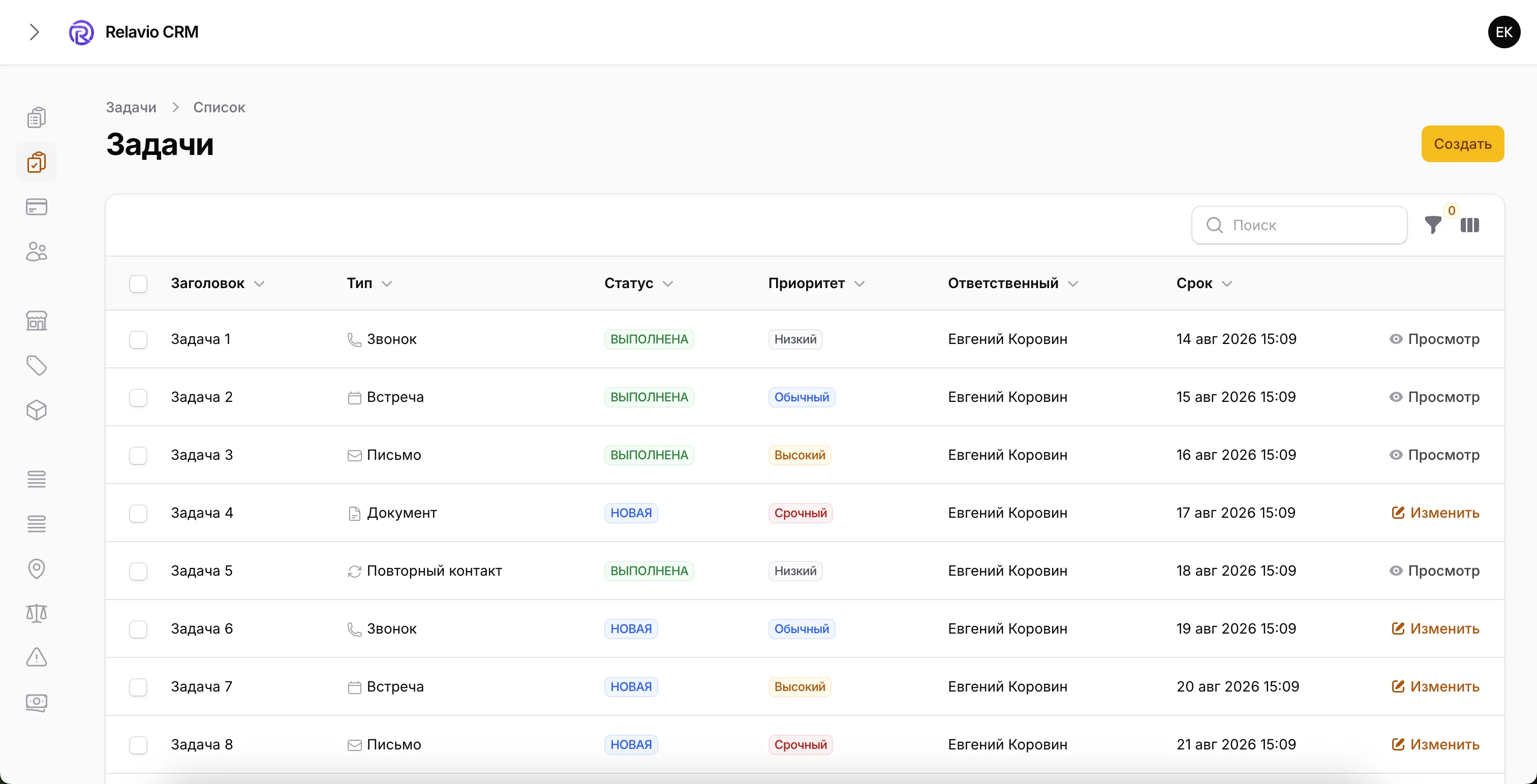Click the Relavio CRM logo icon

tap(81, 32)
